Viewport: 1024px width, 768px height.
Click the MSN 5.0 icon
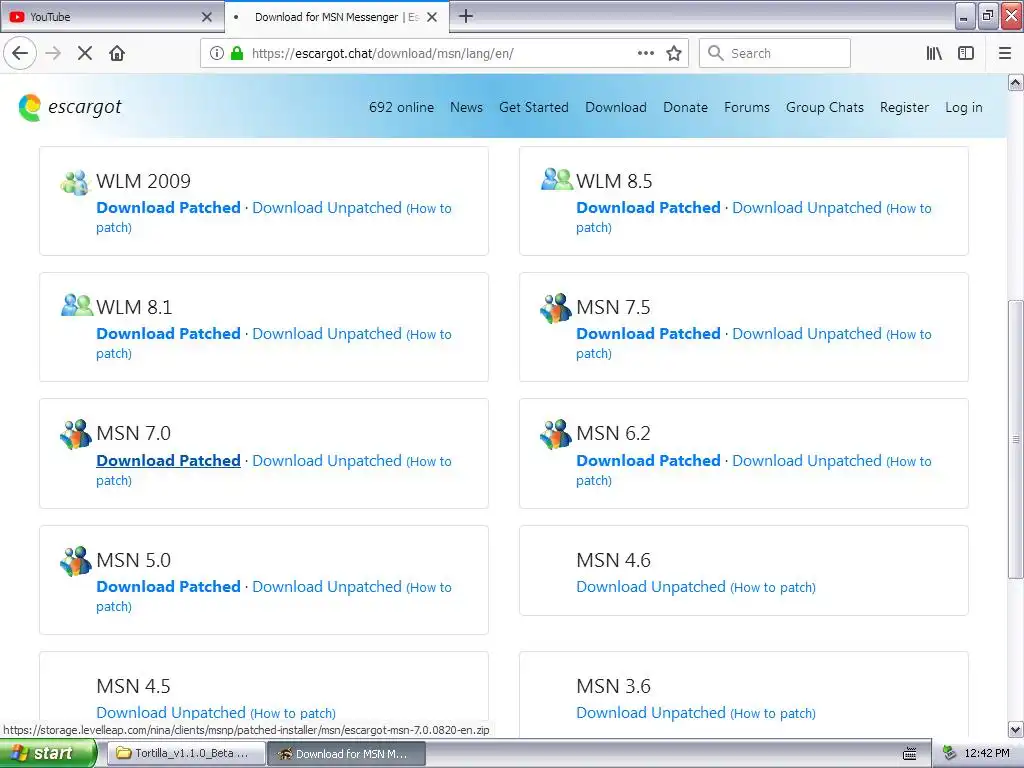tap(76, 561)
